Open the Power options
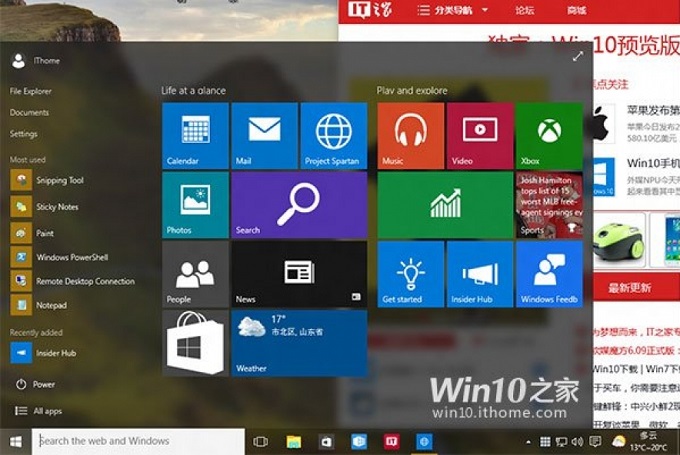 click(x=36, y=384)
